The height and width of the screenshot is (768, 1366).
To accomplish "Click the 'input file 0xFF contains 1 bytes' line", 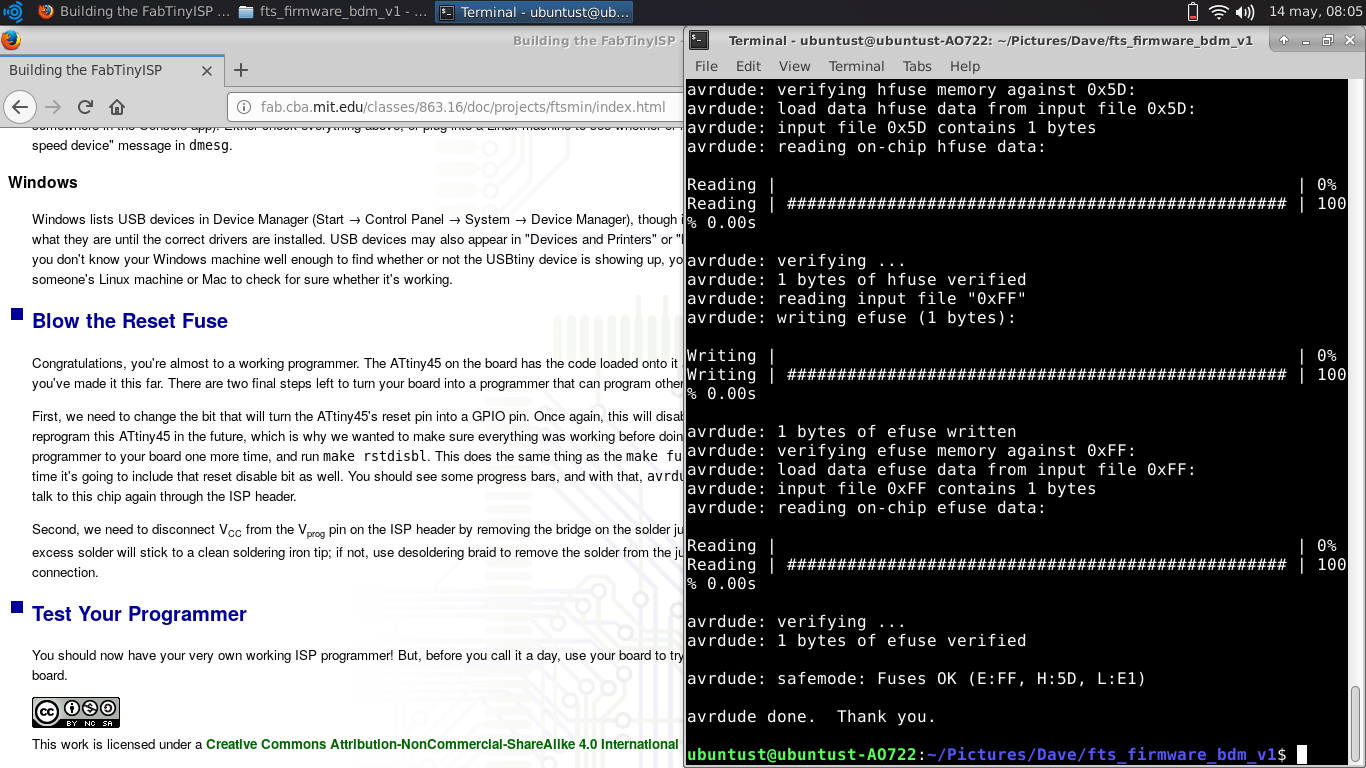I will tap(891, 488).
